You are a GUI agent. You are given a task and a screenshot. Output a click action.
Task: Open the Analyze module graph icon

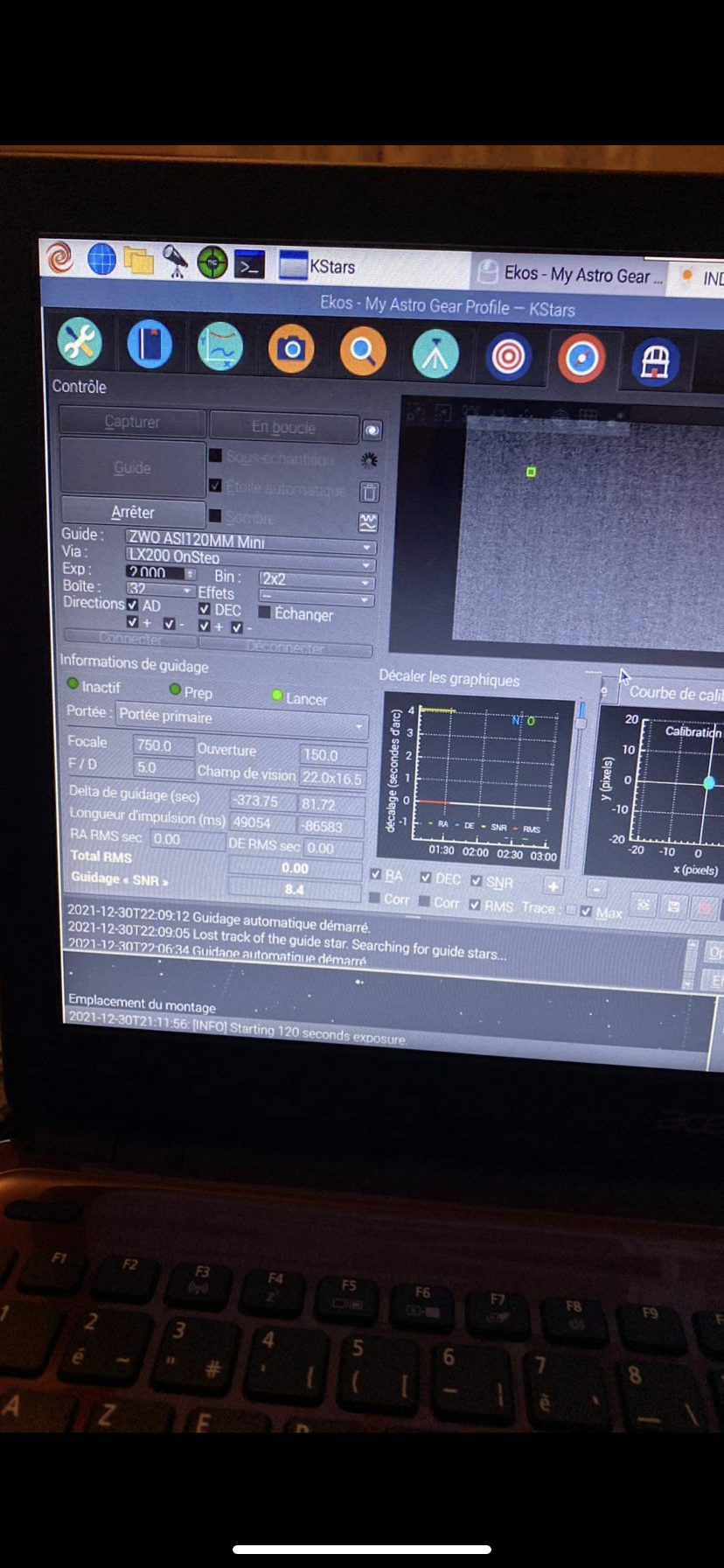219,346
